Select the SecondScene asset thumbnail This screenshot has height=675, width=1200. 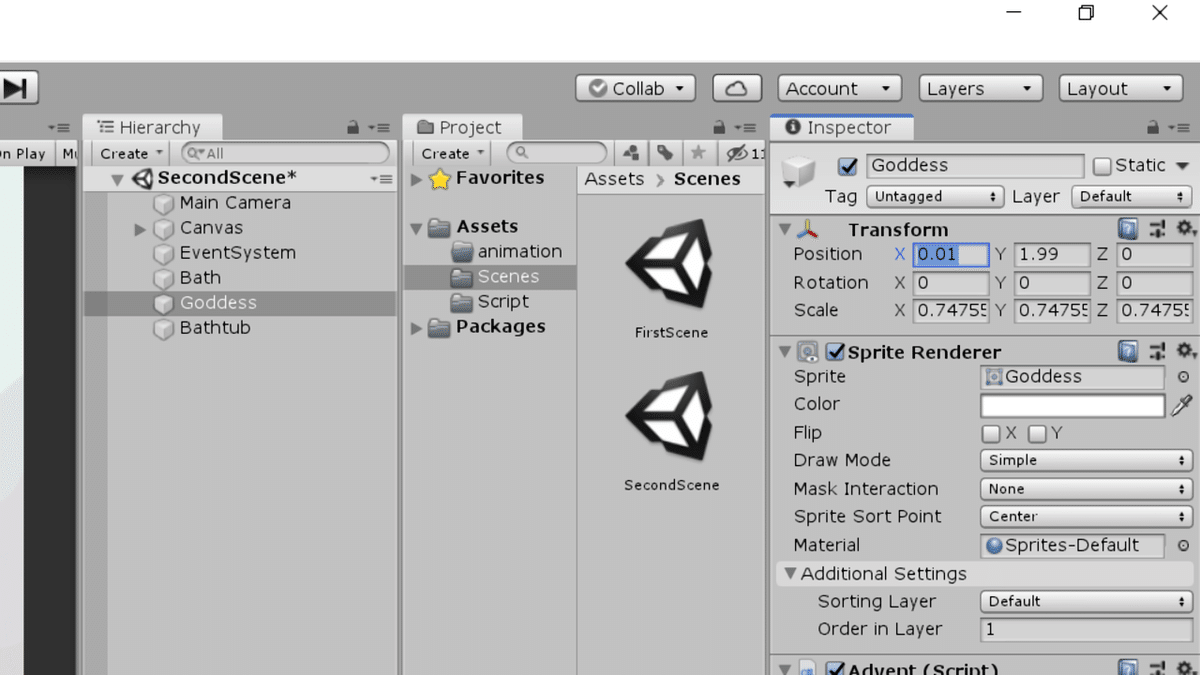(x=671, y=432)
